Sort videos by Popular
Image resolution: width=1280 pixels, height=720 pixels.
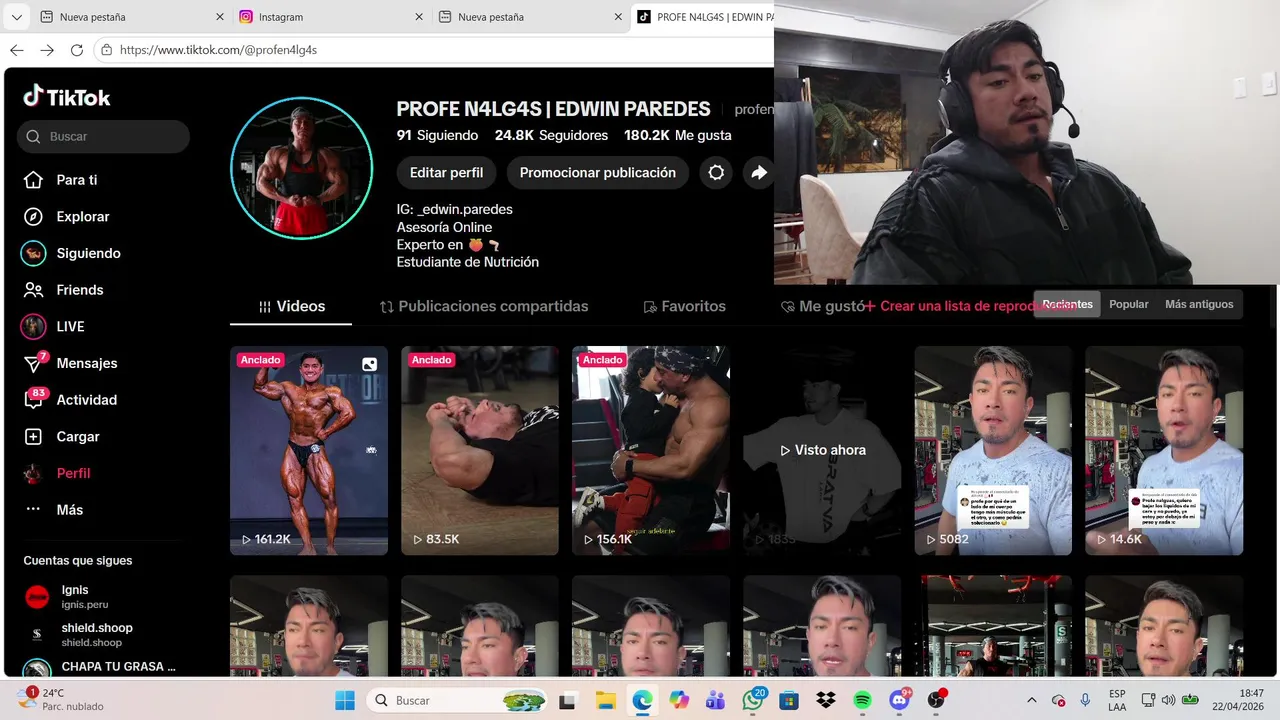[1129, 304]
